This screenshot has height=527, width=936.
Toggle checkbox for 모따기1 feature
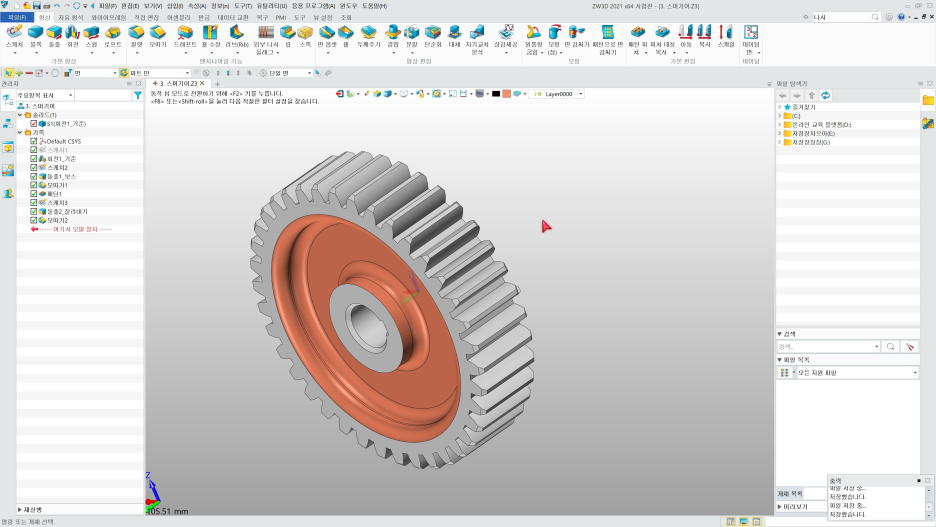[x=33, y=185]
